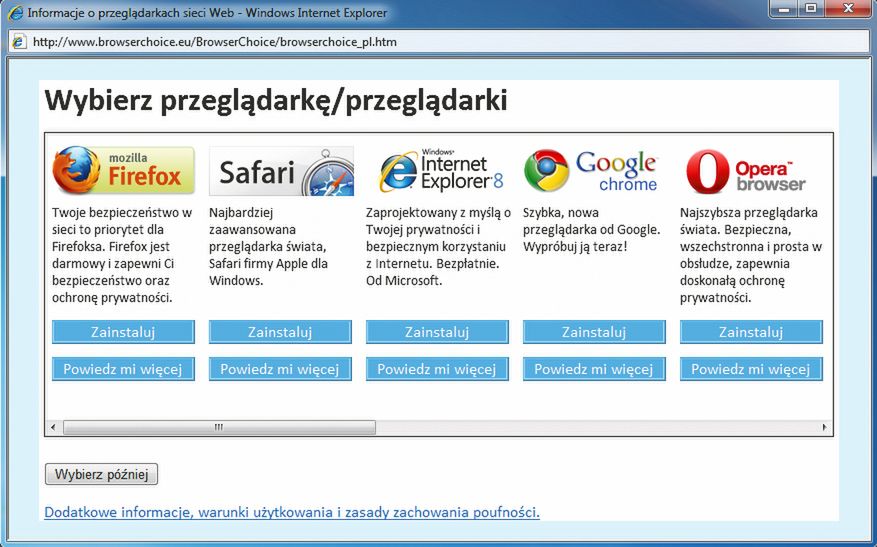Open 'Powiedz mi więcej' for Firefox

coord(123,369)
